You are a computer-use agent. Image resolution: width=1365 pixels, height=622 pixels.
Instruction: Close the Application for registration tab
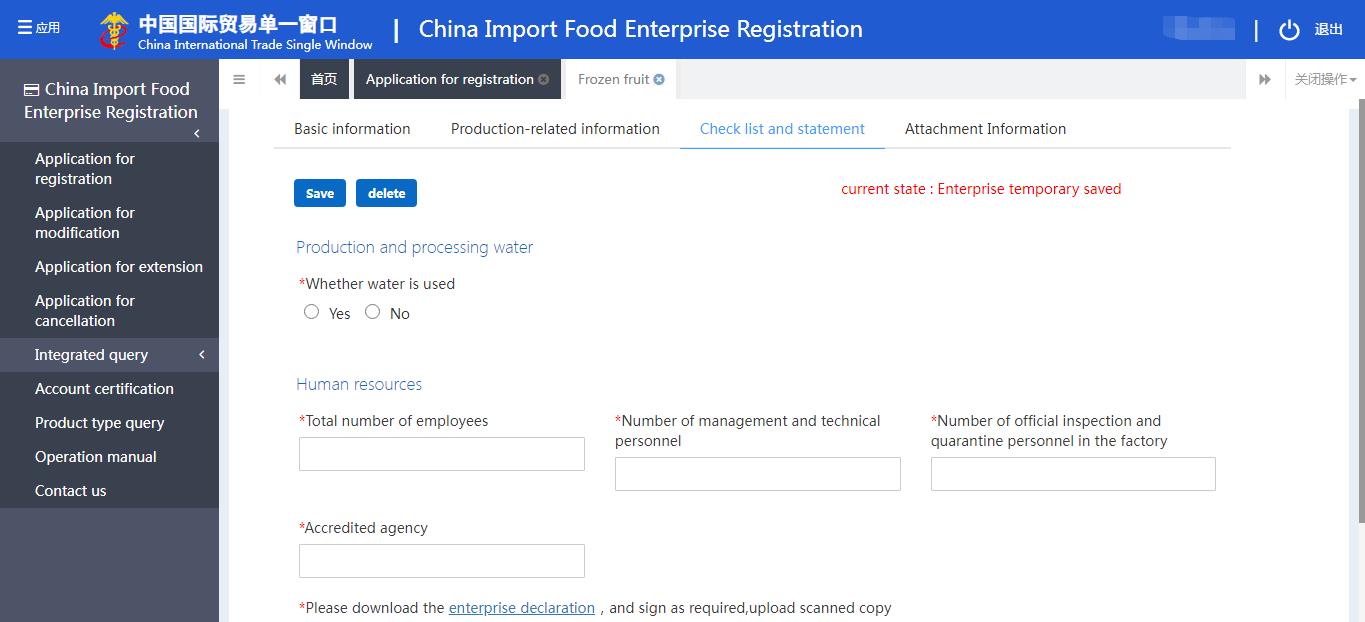(x=543, y=80)
